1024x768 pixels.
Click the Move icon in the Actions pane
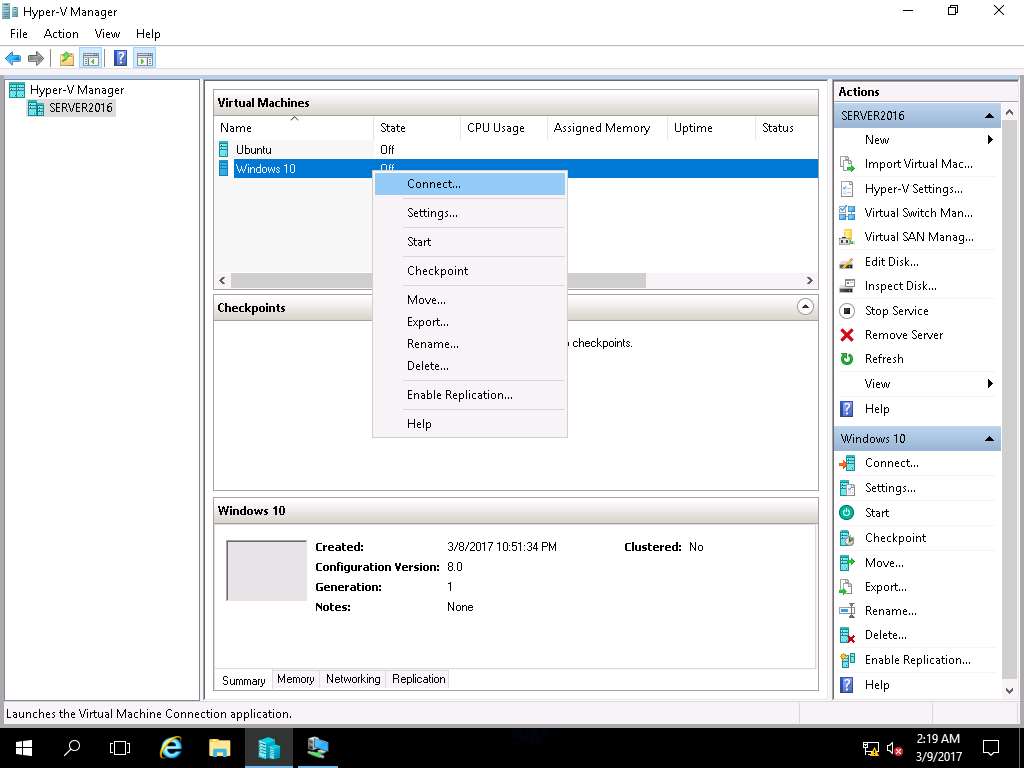[x=847, y=563]
